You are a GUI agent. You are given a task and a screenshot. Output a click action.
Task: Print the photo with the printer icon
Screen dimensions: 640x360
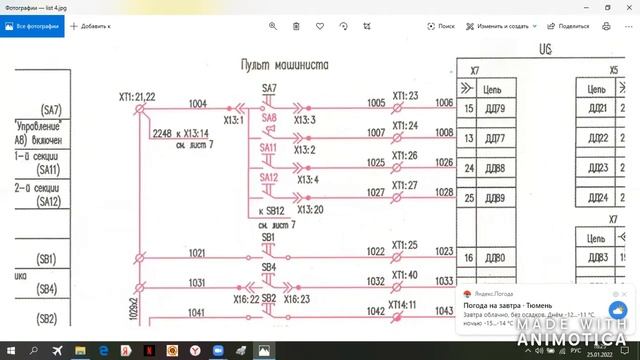coord(606,26)
